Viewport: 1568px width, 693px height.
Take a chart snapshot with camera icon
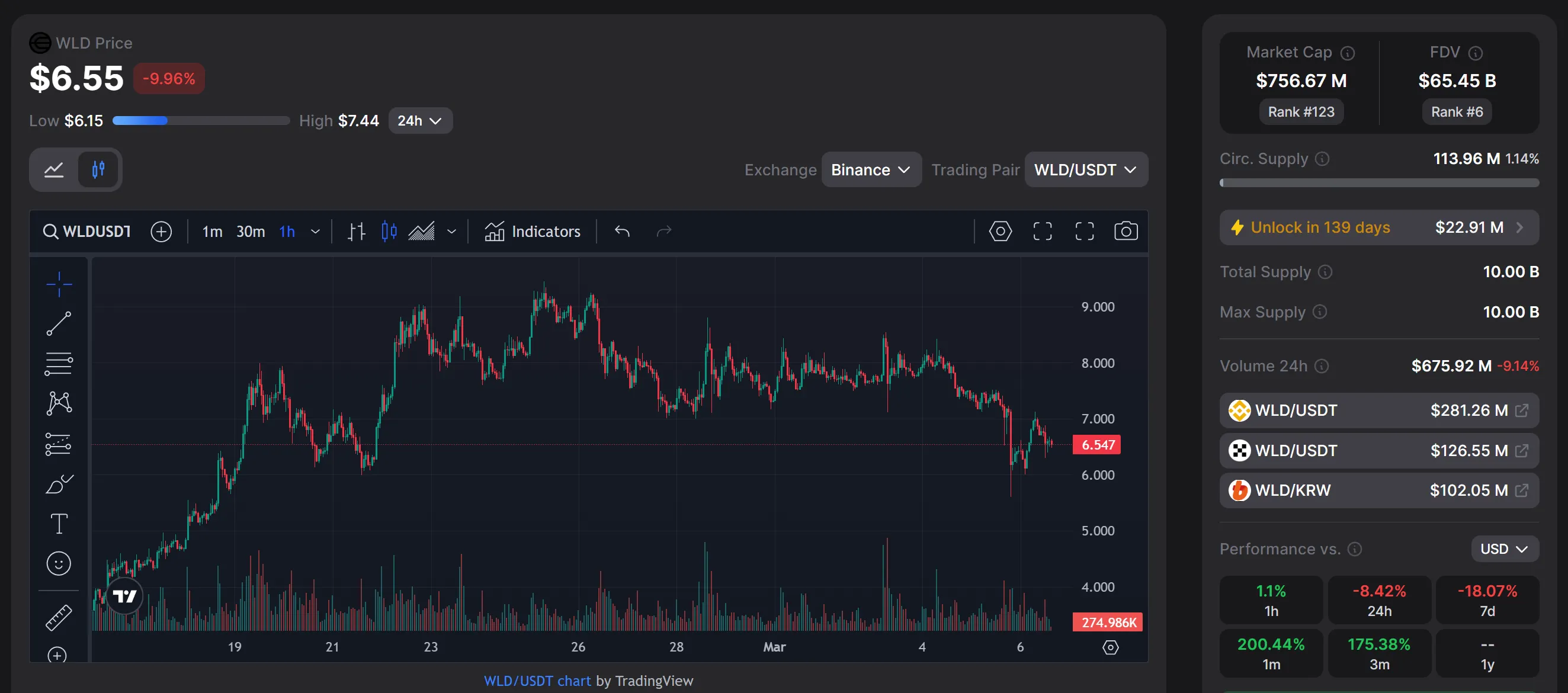click(1126, 231)
